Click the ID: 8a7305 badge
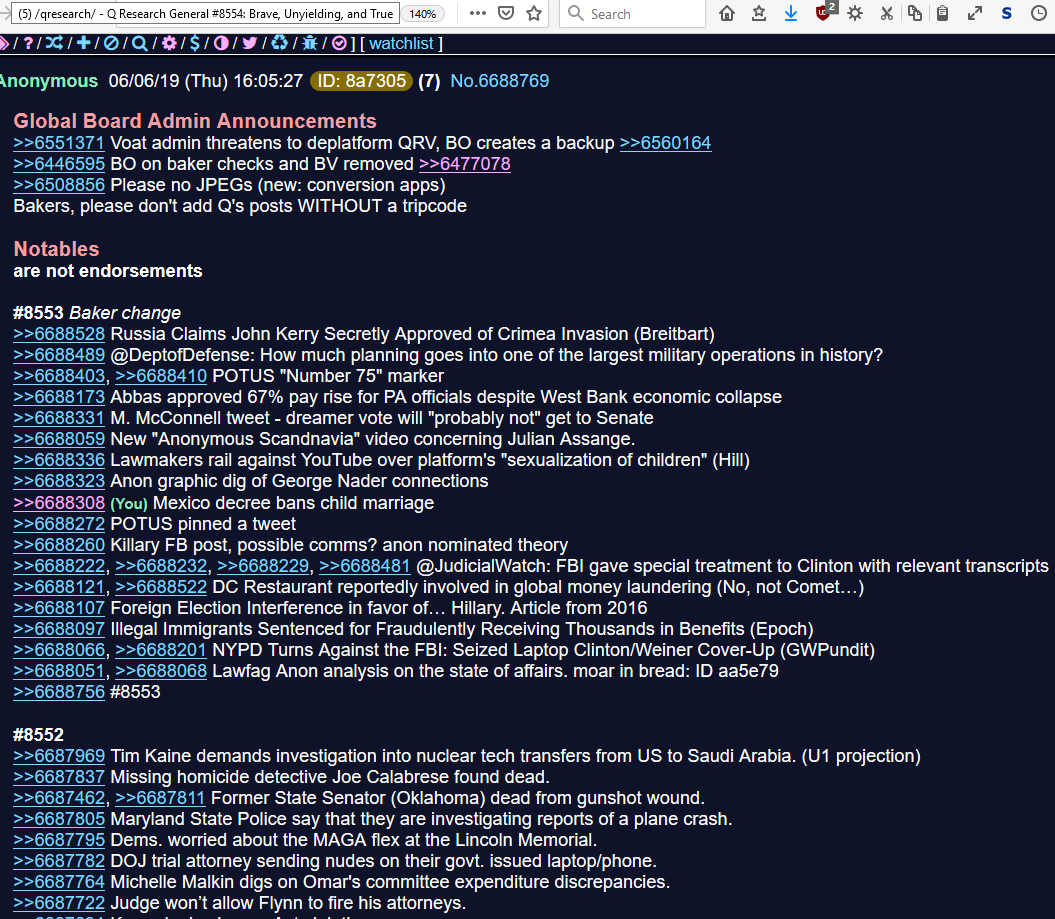1055x919 pixels. 361,81
